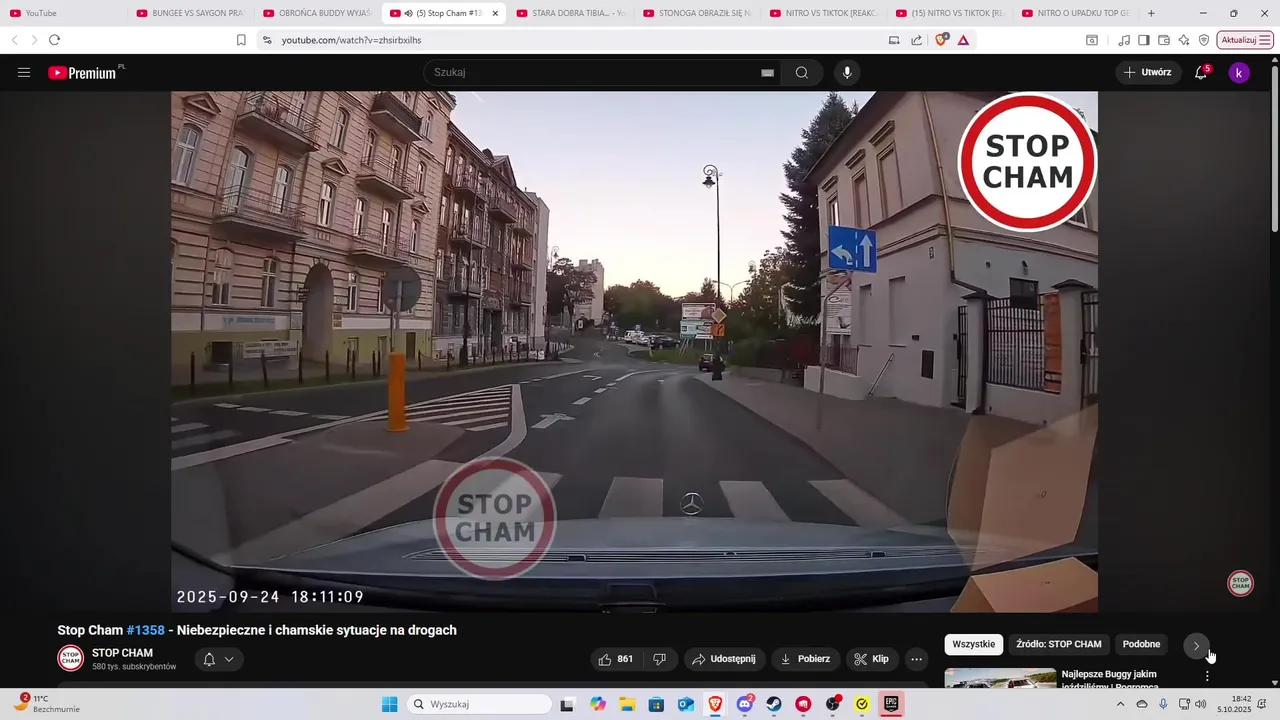Open Epic Games launcher from taskbar
The width and height of the screenshot is (1280, 720).
[x=891, y=704]
